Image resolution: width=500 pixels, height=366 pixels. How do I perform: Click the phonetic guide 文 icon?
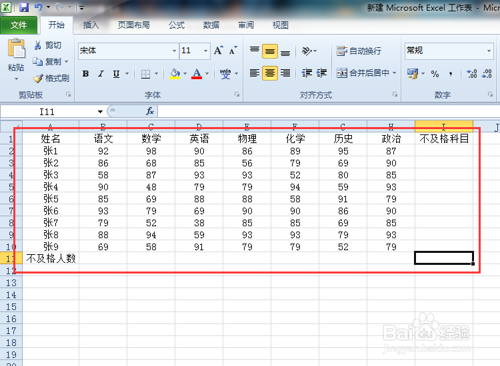click(x=225, y=74)
